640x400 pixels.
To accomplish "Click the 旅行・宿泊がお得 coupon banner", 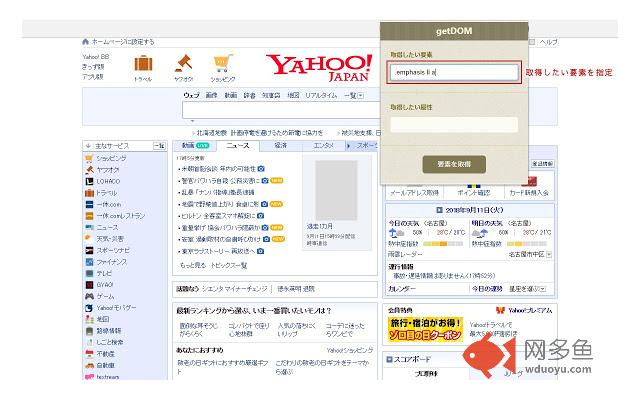I will (425, 329).
